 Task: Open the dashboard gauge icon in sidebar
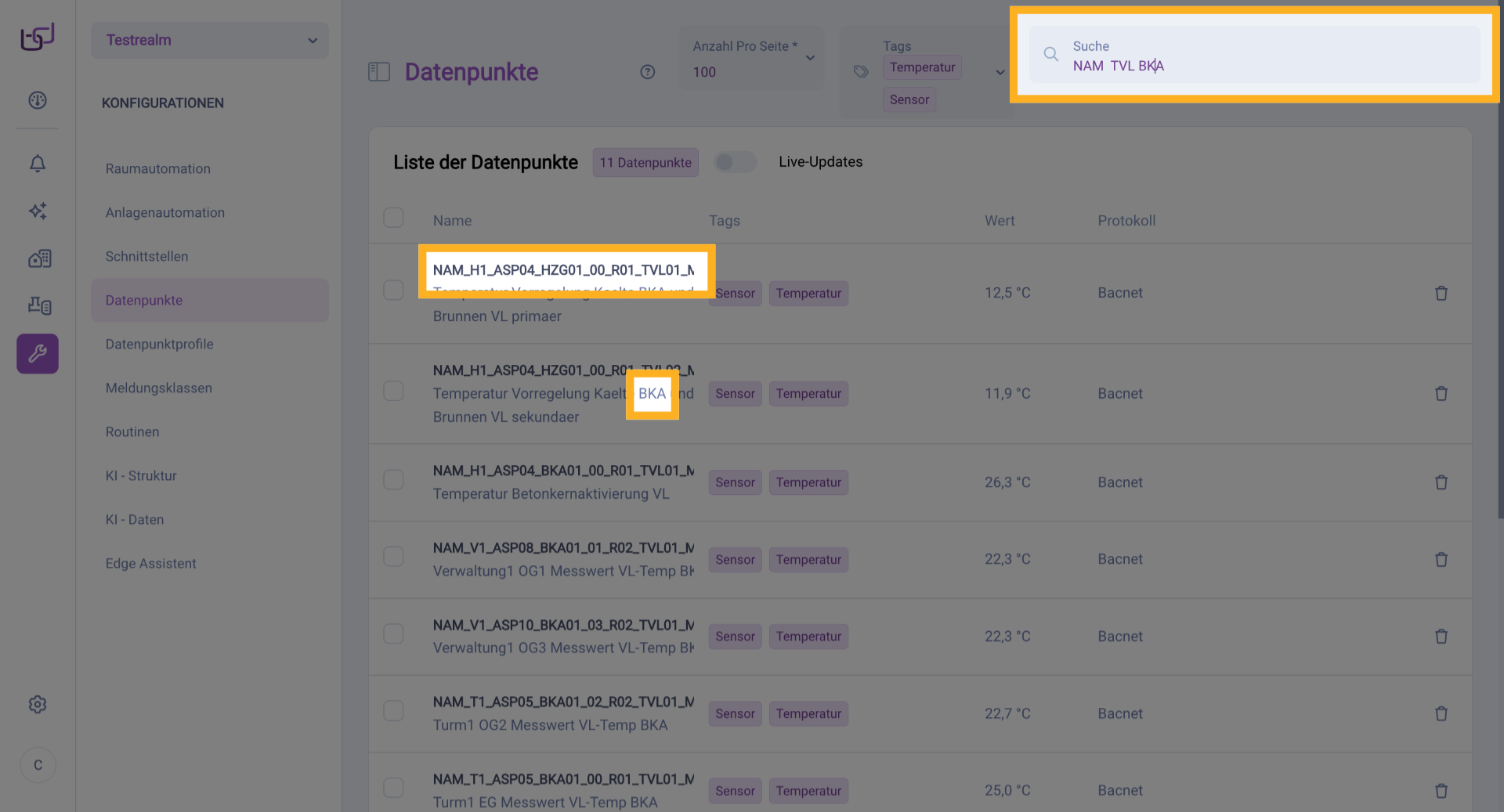tap(38, 100)
